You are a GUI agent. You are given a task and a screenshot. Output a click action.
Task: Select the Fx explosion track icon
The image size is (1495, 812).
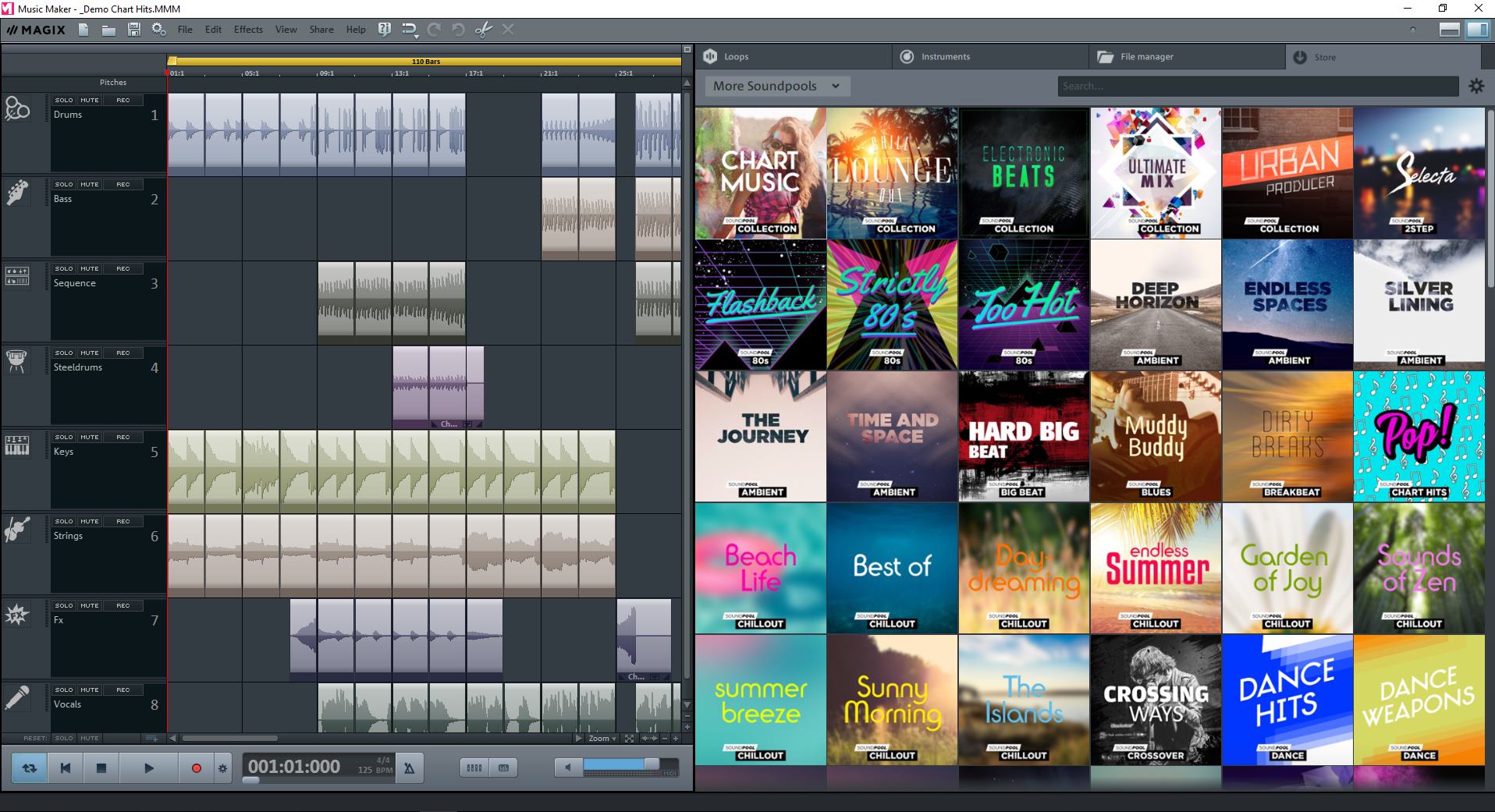pyautogui.click(x=17, y=615)
